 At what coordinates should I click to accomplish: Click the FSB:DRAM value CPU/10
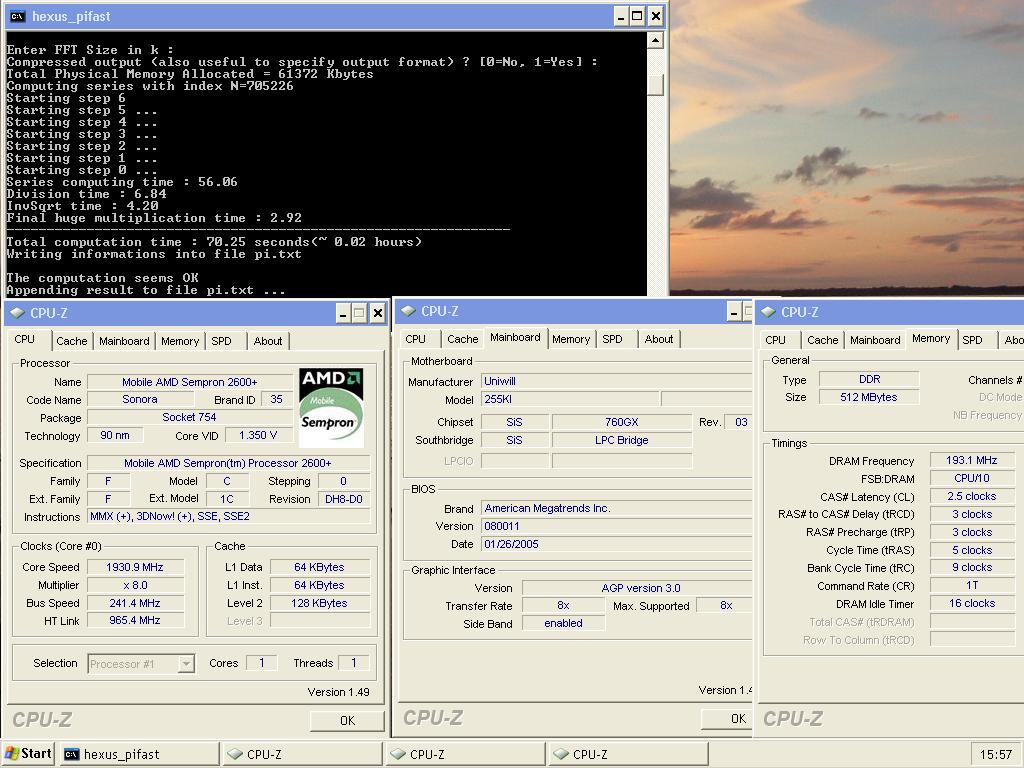click(972, 478)
